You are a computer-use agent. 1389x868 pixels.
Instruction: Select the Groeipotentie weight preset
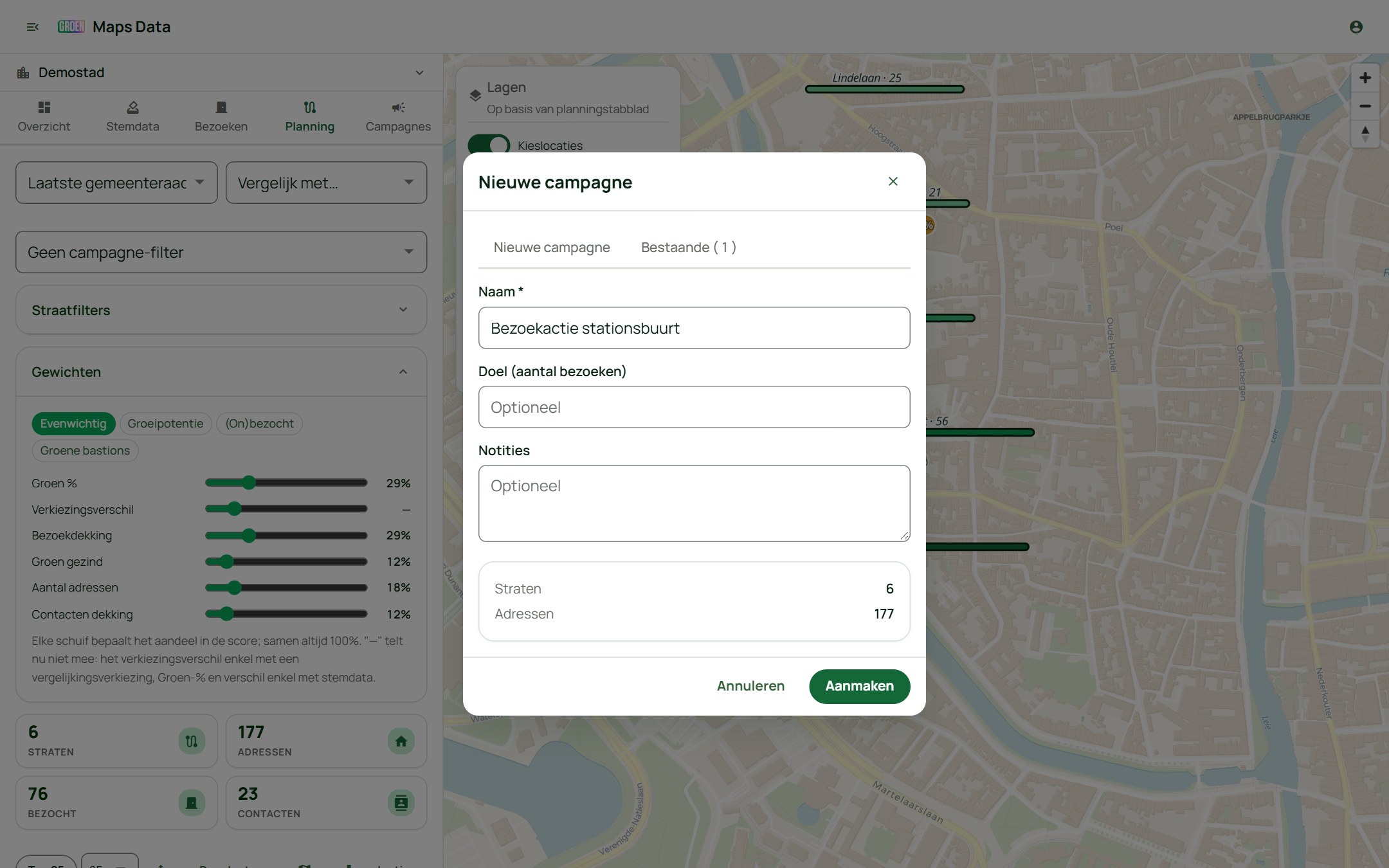(165, 424)
